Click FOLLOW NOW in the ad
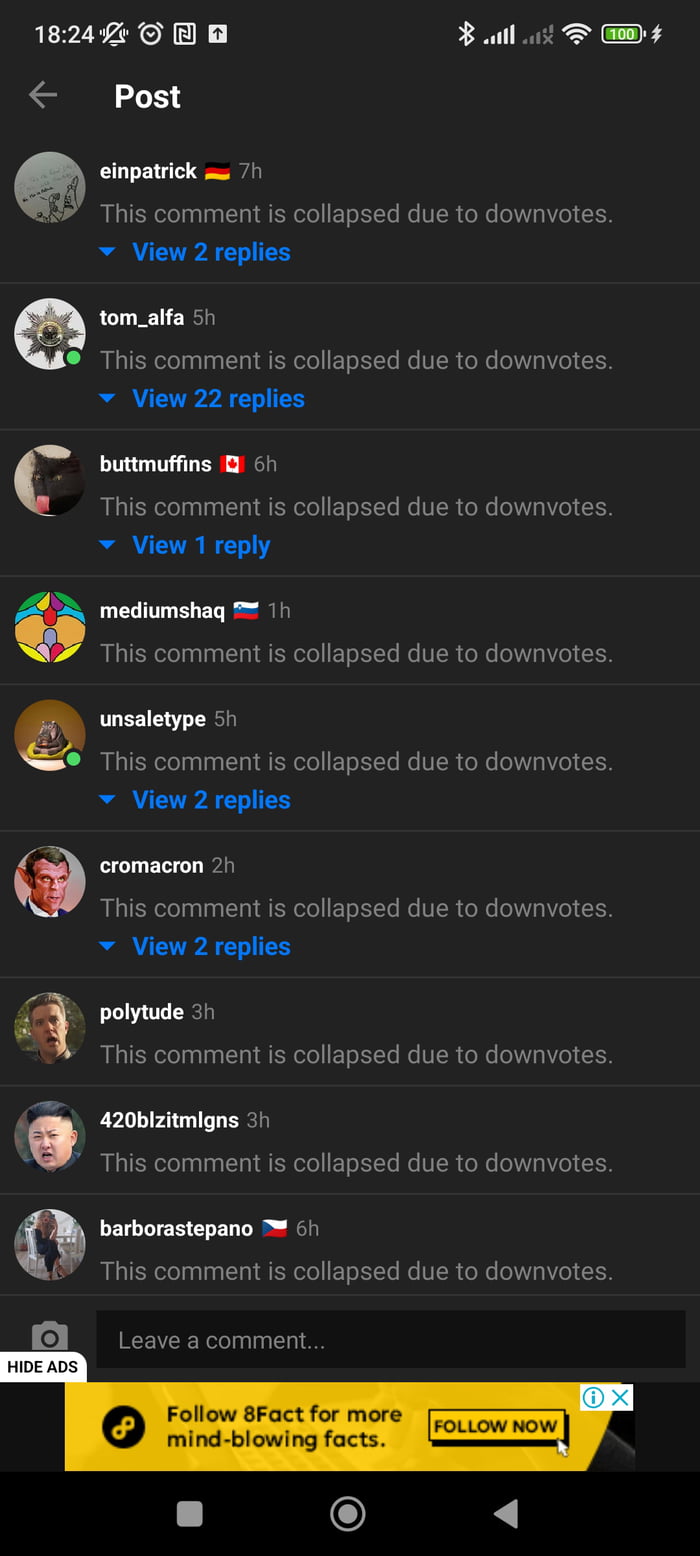The image size is (700, 1556). [x=494, y=1426]
